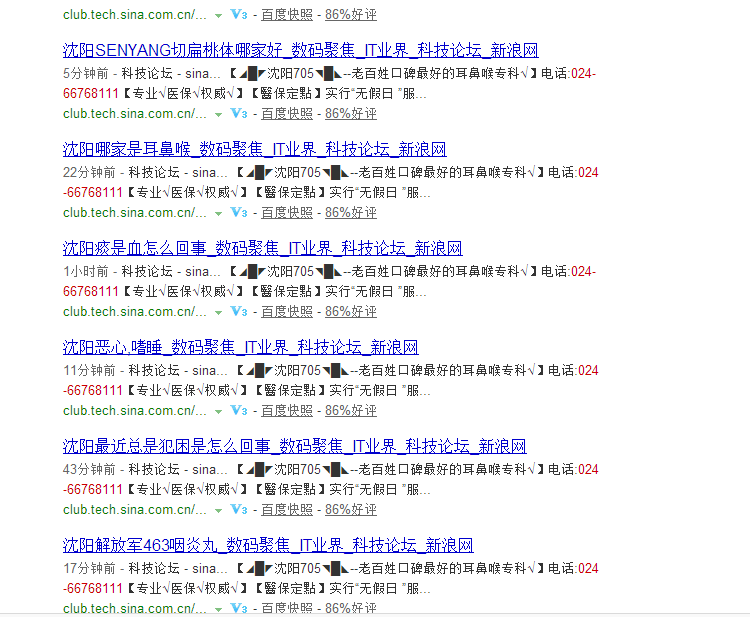750x617 pixels.
Task: View 86%好评 rating for 沈阳瘀是血怎么回事 result
Action: tap(351, 312)
